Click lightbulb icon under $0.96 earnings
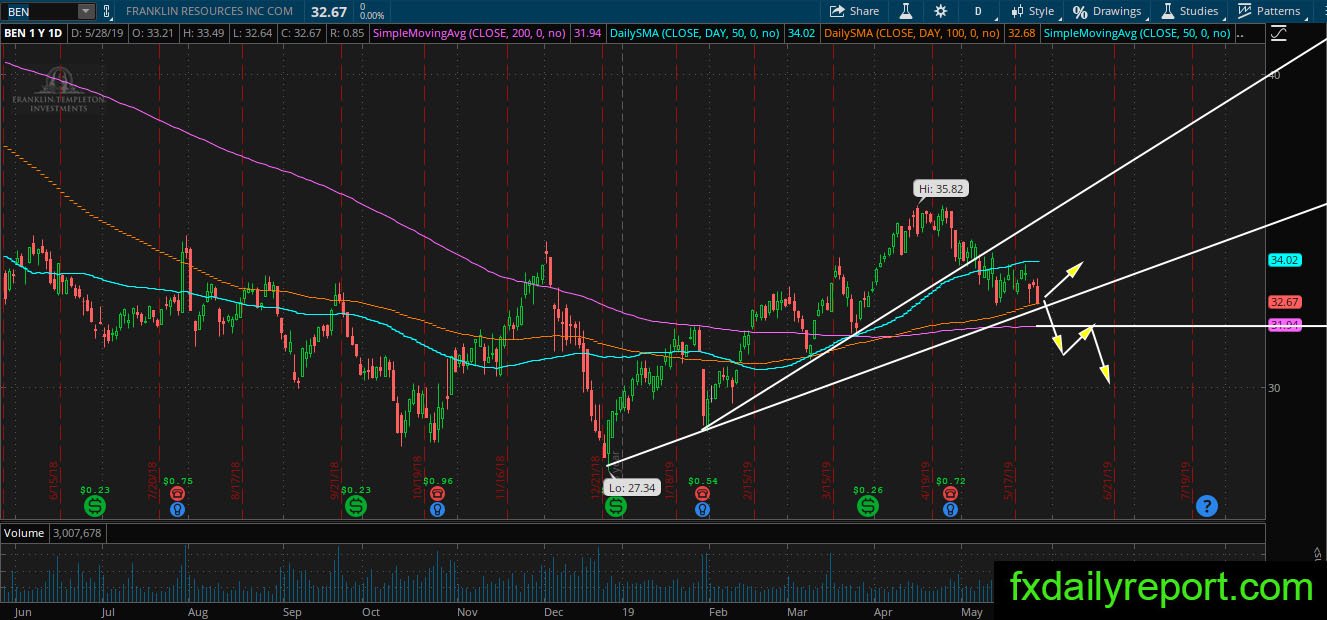1327x620 pixels. (437, 510)
